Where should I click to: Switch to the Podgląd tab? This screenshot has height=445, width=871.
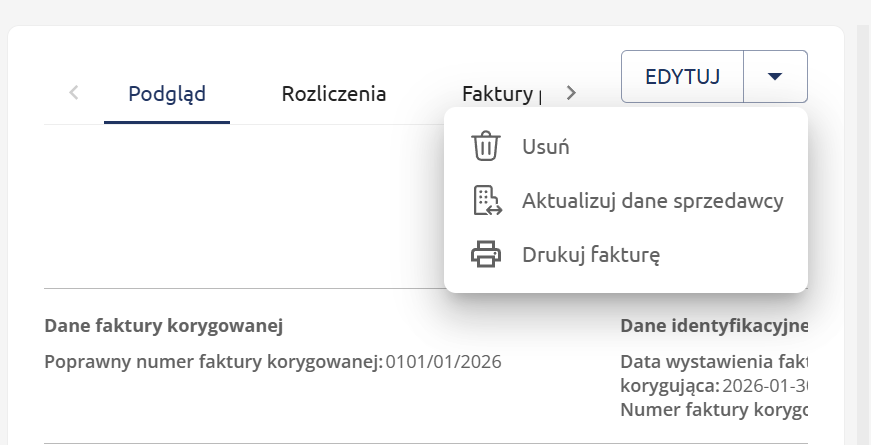click(x=167, y=95)
